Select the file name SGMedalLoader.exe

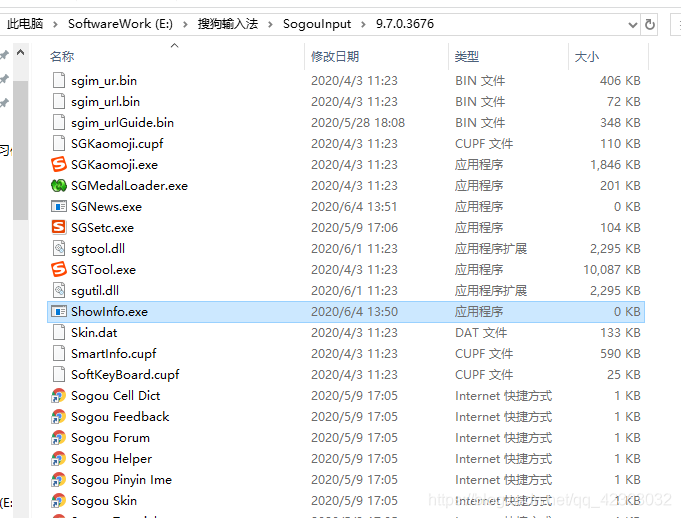pyautogui.click(x=129, y=185)
